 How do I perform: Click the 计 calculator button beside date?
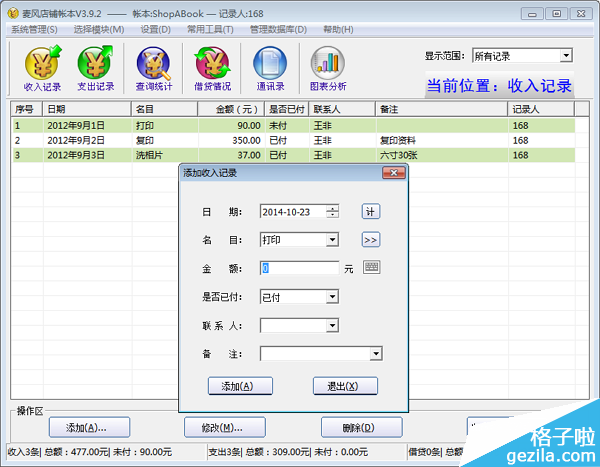(x=370, y=211)
